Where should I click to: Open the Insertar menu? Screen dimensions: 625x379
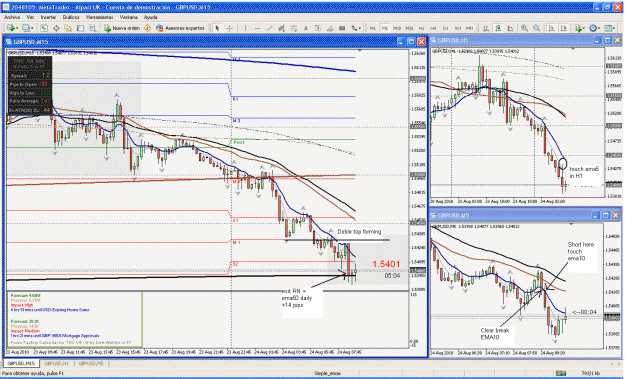pos(48,18)
